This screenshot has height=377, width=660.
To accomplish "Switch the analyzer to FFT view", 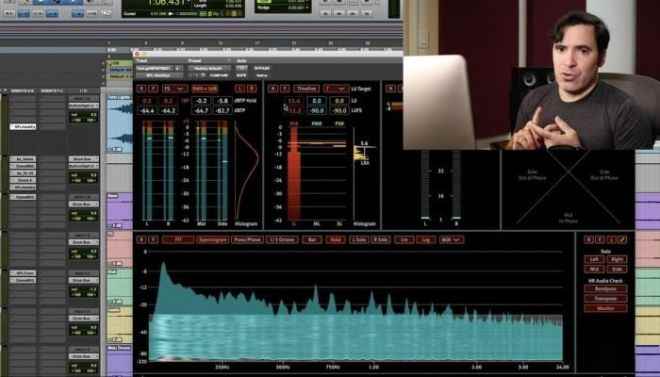I will (178, 240).
